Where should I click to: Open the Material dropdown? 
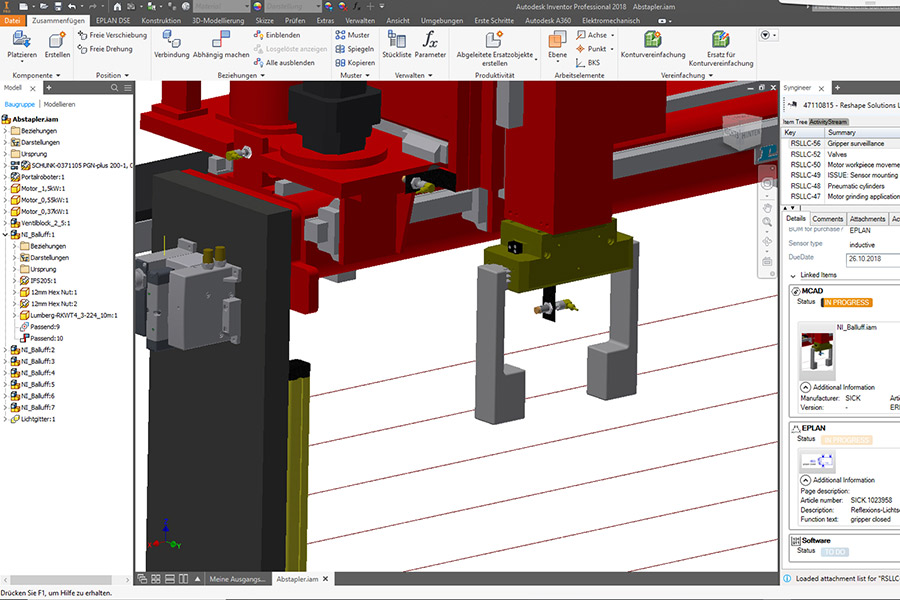click(222, 7)
